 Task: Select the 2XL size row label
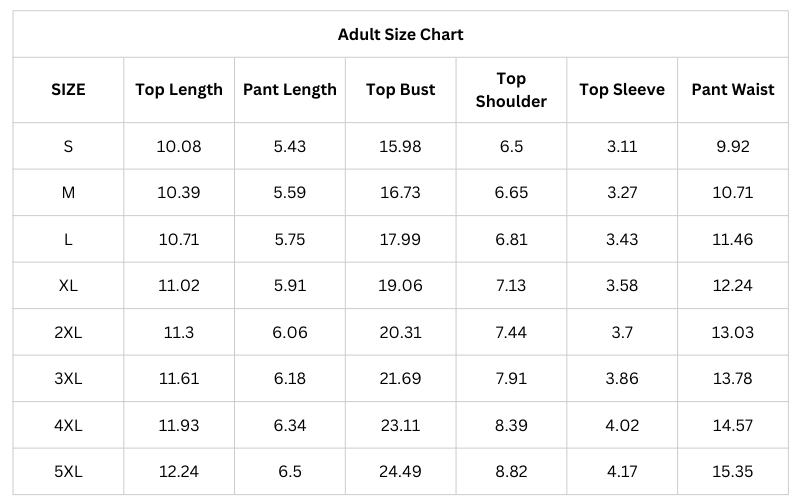tap(68, 332)
